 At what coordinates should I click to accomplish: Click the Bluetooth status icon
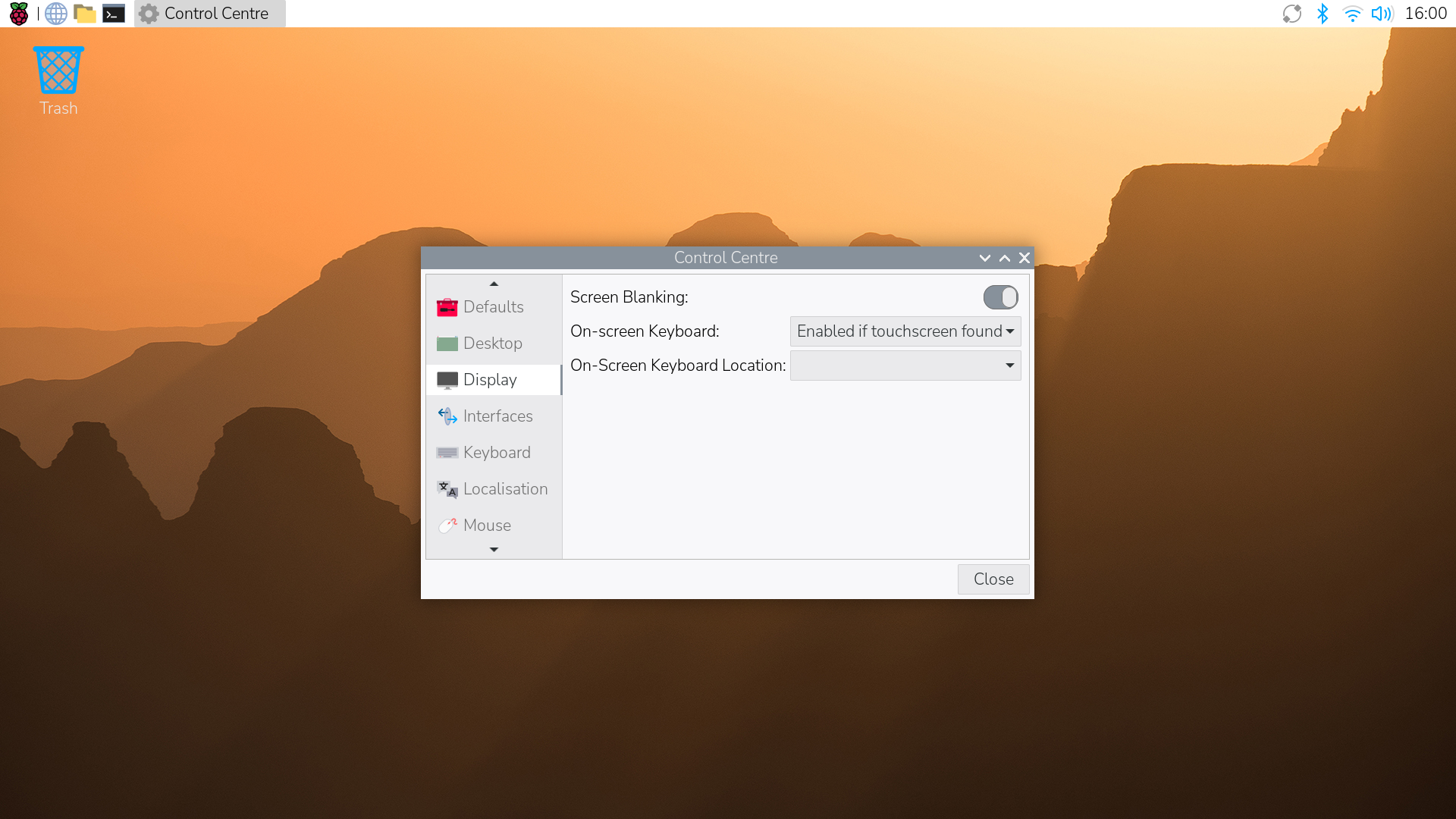1323,13
